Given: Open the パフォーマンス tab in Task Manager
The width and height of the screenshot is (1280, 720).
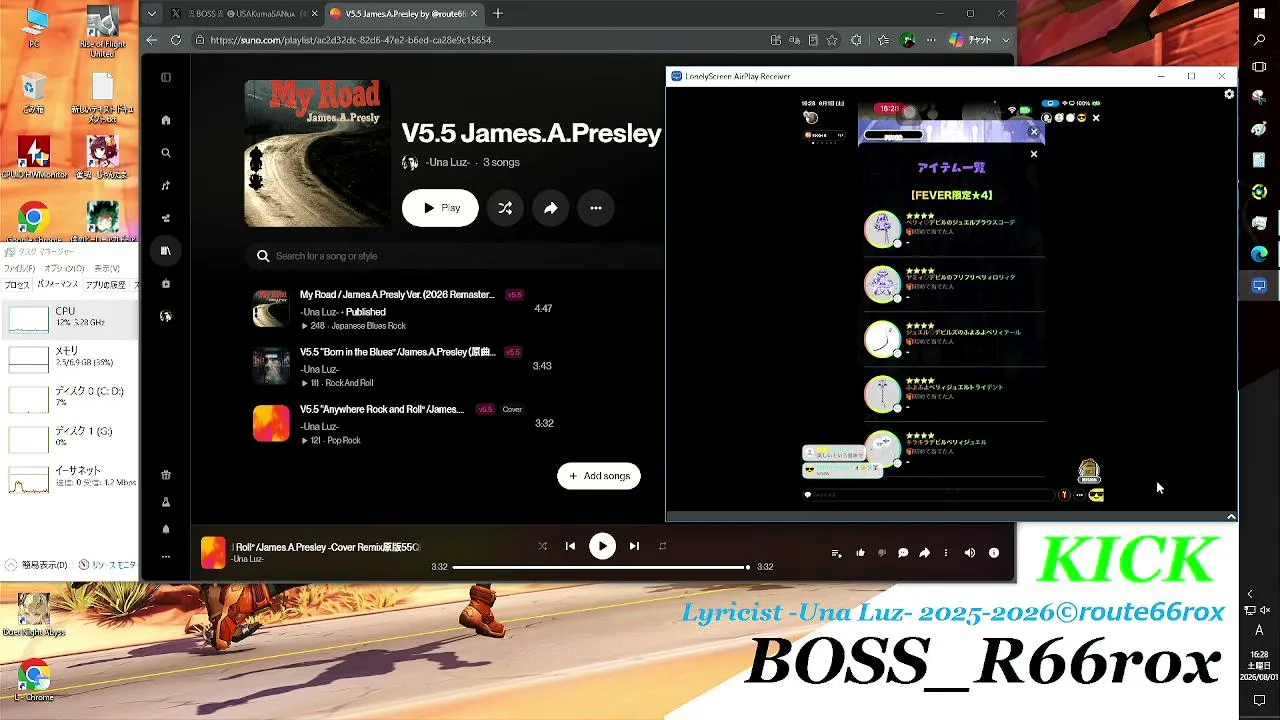Looking at the screenshot, I should point(57,286).
